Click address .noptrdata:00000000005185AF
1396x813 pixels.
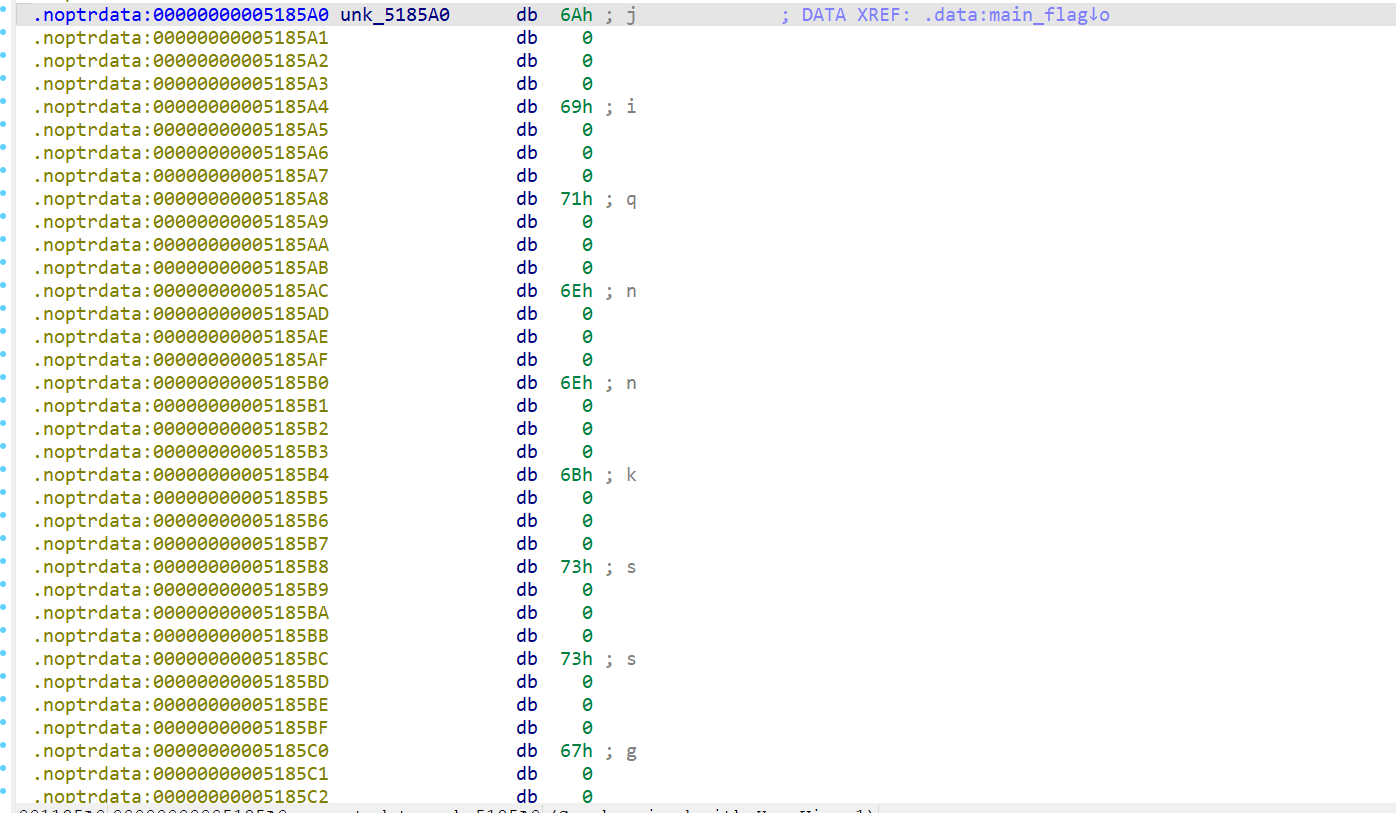pyautogui.click(x=181, y=360)
